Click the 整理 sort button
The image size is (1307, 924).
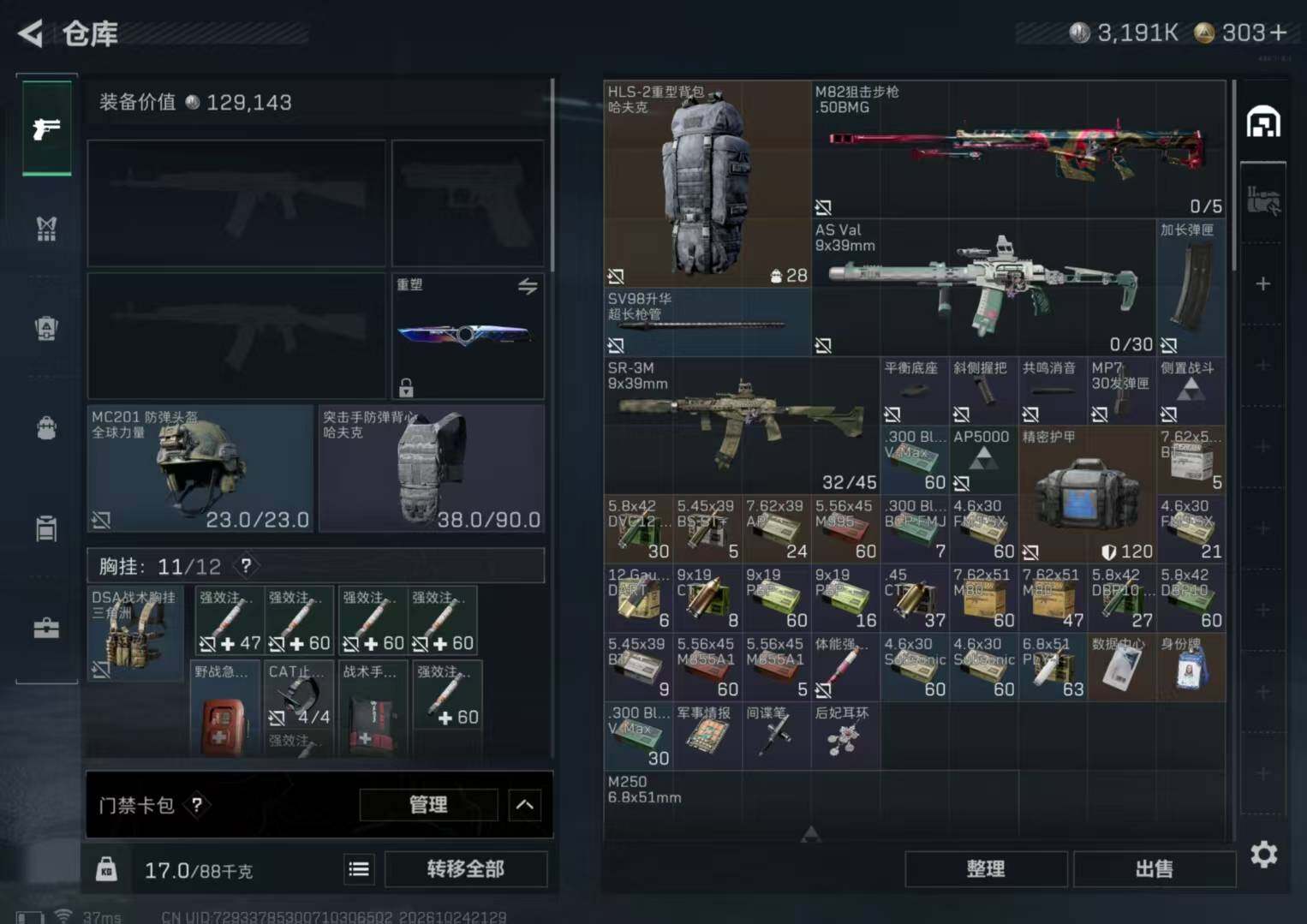pos(986,869)
